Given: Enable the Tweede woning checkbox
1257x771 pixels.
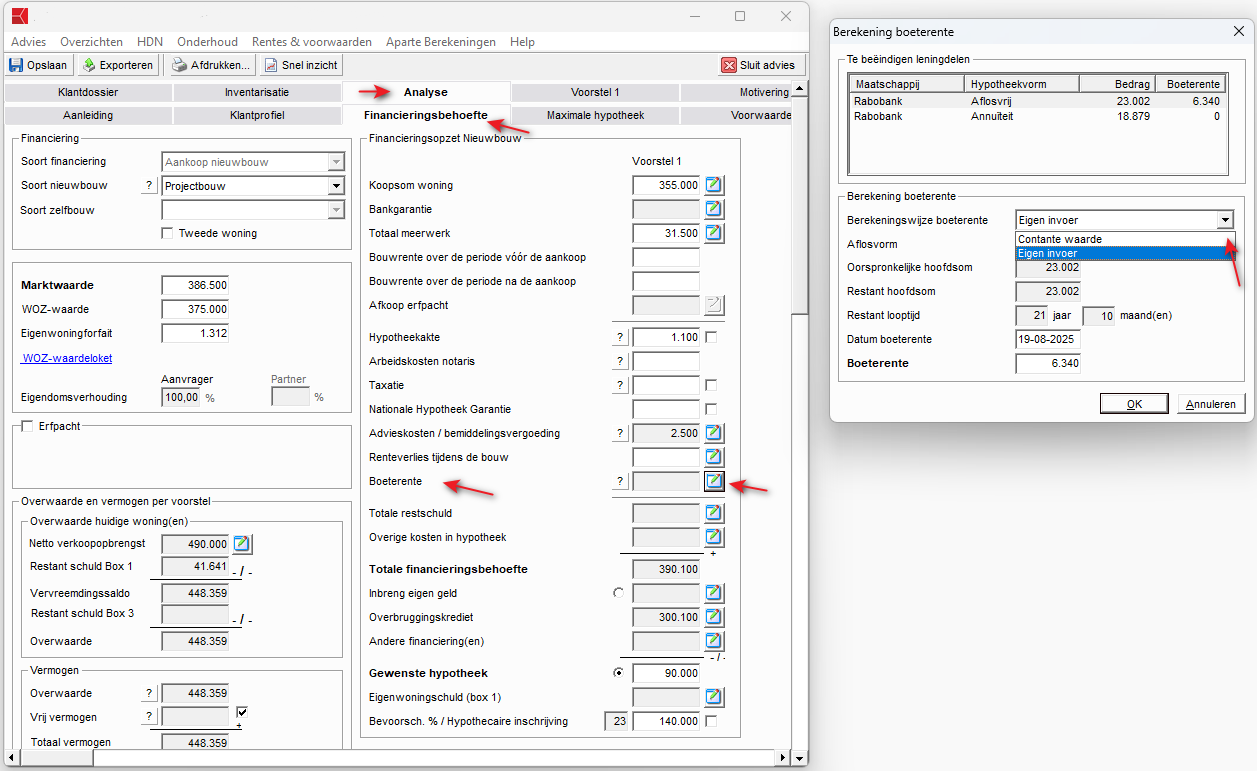Looking at the screenshot, I should pyautogui.click(x=168, y=233).
